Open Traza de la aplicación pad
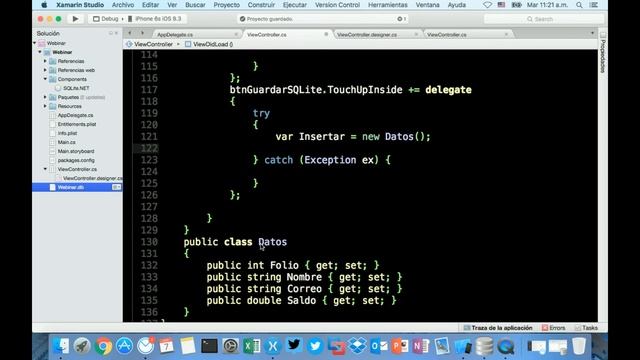The height and width of the screenshot is (360, 640). pos(498,328)
